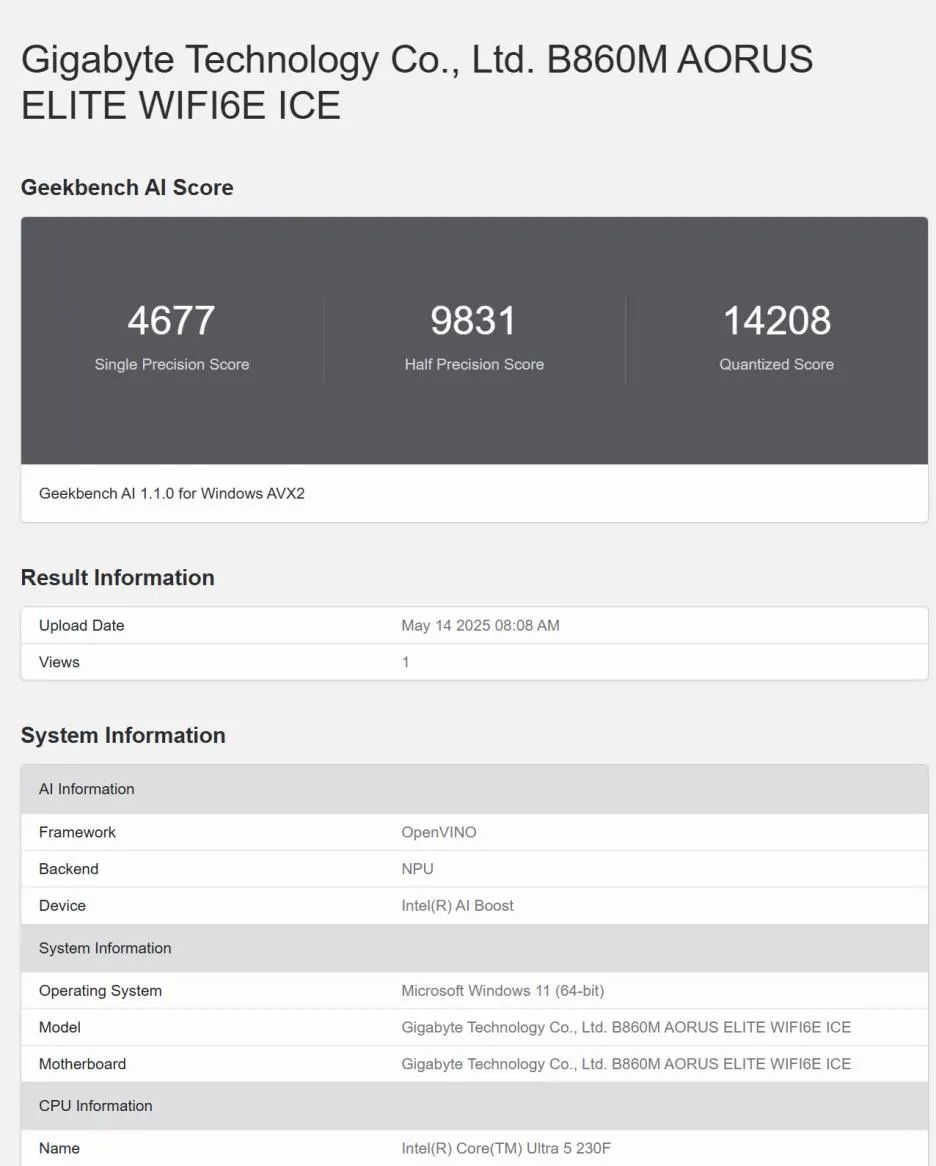Click the CPU Information table header

474,1106
